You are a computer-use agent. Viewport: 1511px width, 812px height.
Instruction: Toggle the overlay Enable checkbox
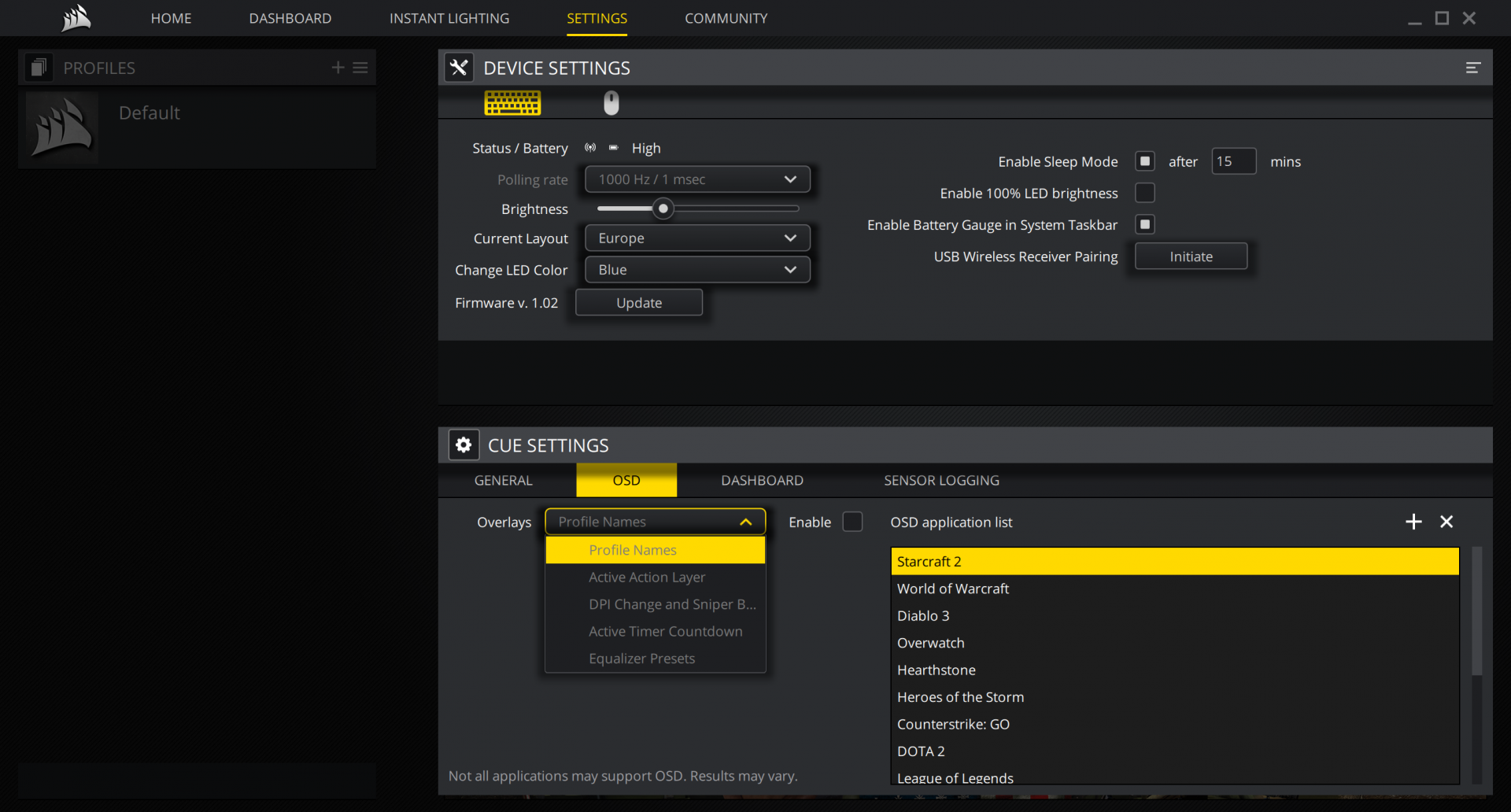pyautogui.click(x=852, y=522)
